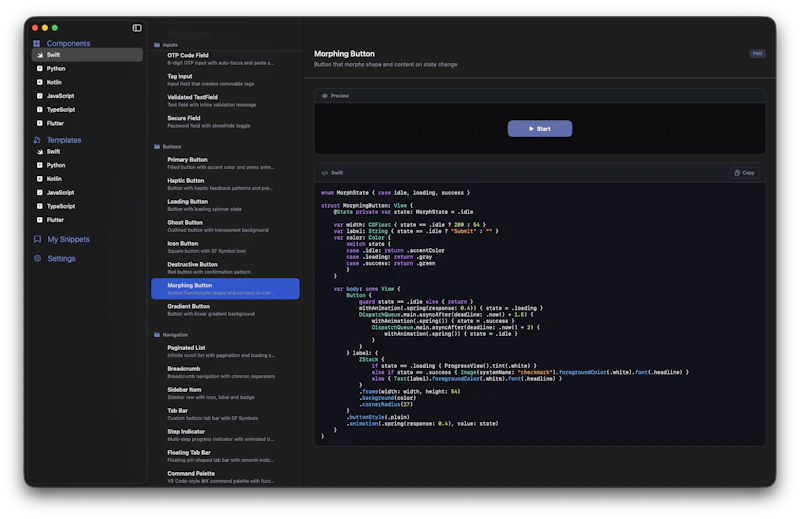Screen dimensions: 800x519
Task: Click the Preview eye icon
Action: click(324, 95)
